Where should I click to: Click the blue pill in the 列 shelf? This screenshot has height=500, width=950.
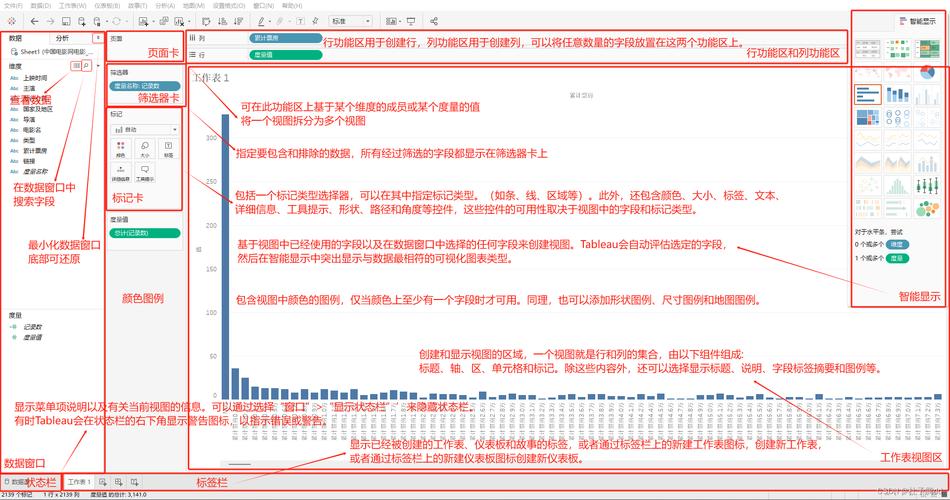pos(285,38)
